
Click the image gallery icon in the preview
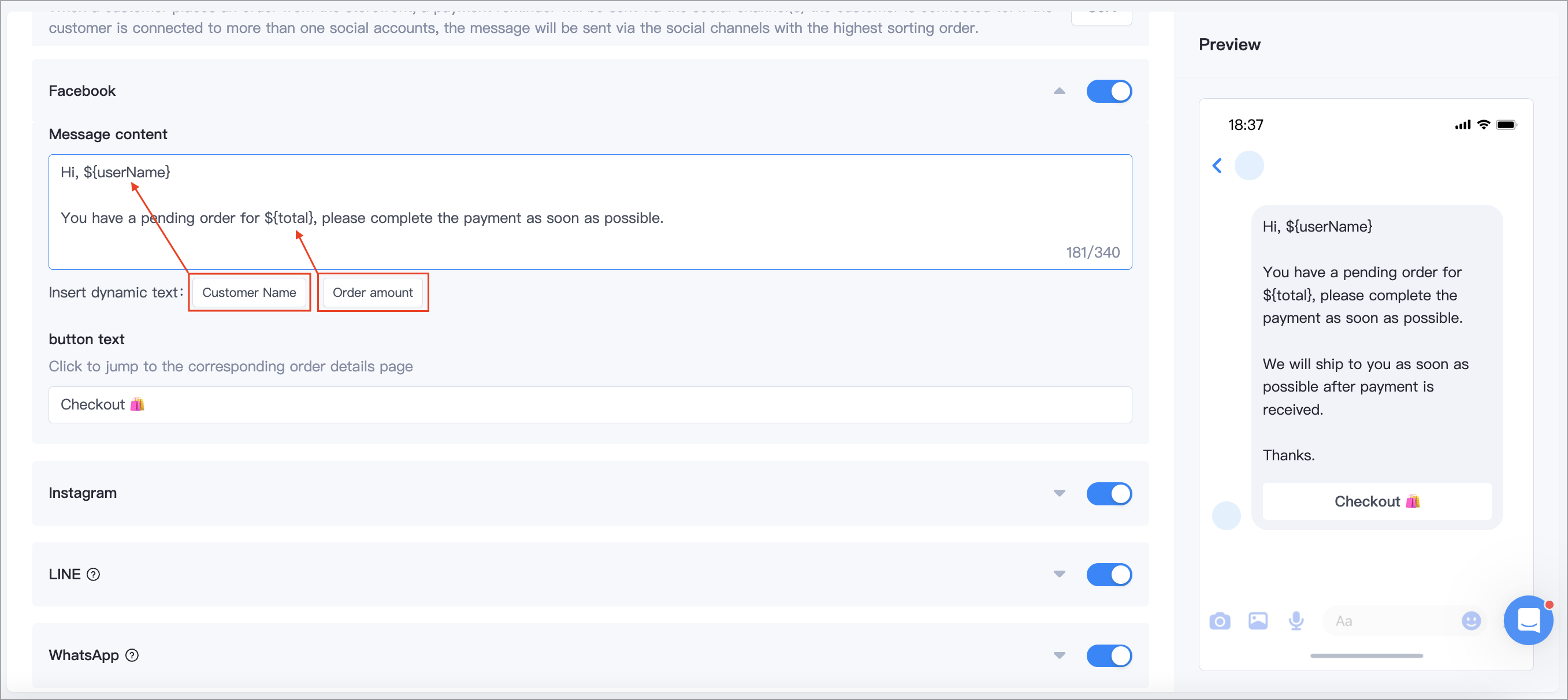click(x=1258, y=621)
